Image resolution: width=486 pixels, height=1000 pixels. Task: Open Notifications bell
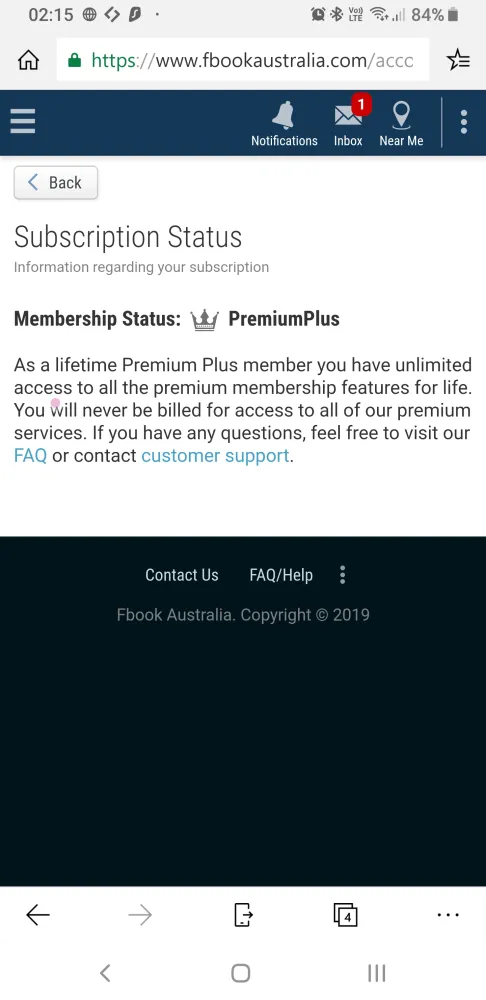click(284, 124)
